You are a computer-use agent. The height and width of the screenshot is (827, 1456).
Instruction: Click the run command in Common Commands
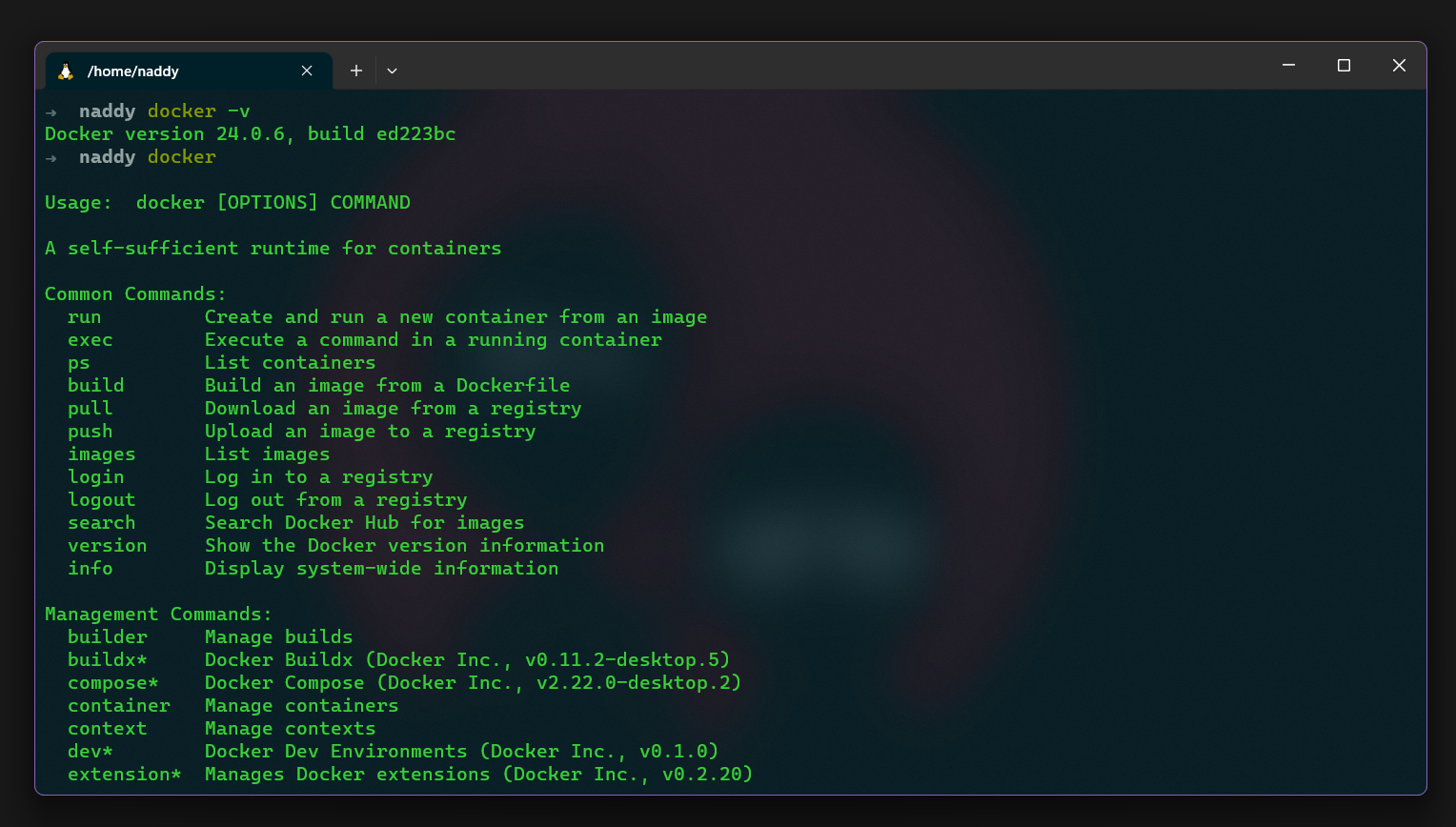(x=84, y=316)
